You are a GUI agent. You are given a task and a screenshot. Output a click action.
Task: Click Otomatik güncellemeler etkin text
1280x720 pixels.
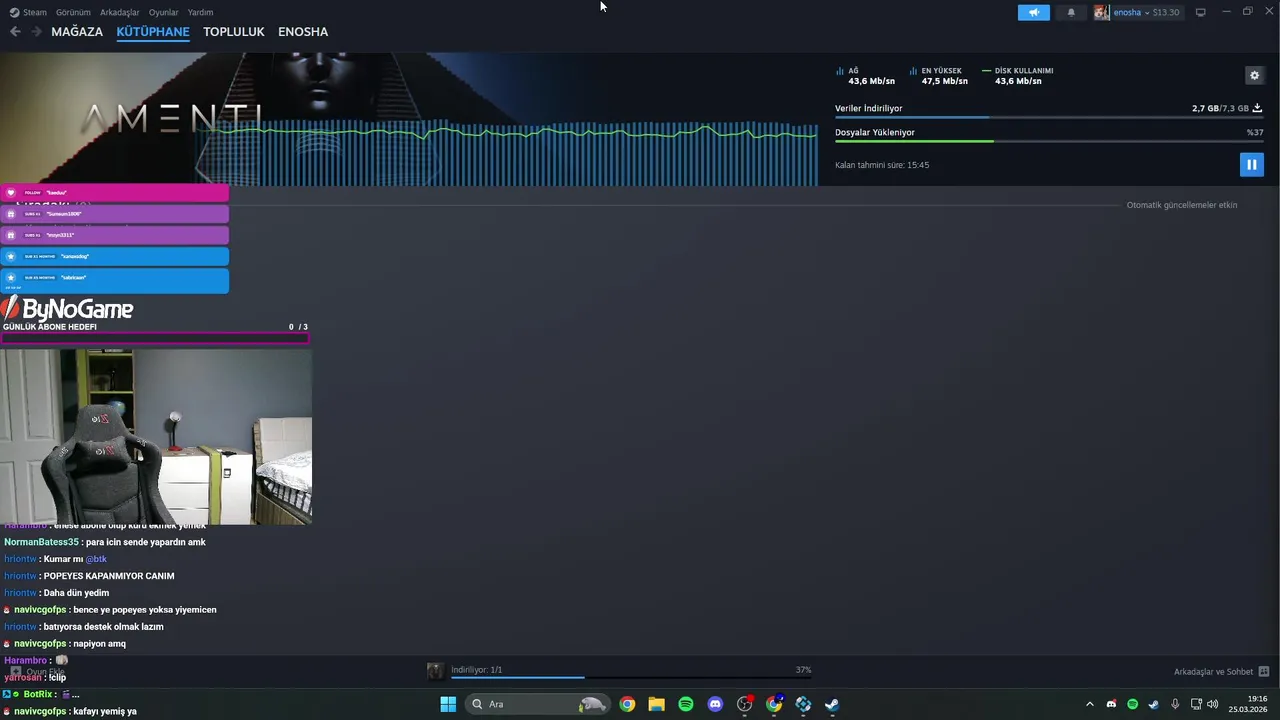pos(1182,205)
